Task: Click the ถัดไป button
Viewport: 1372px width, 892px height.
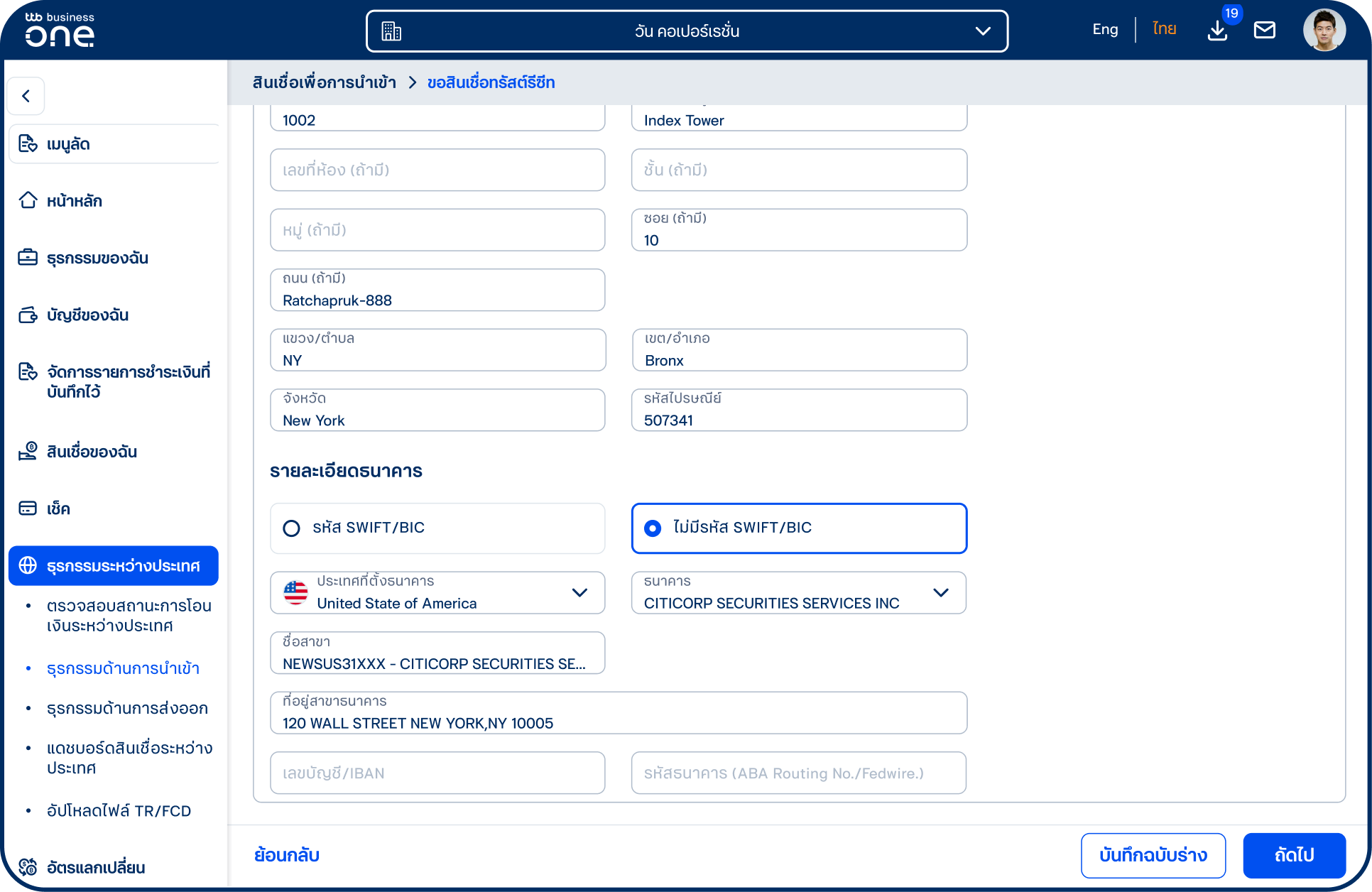Action: pyautogui.click(x=1294, y=855)
